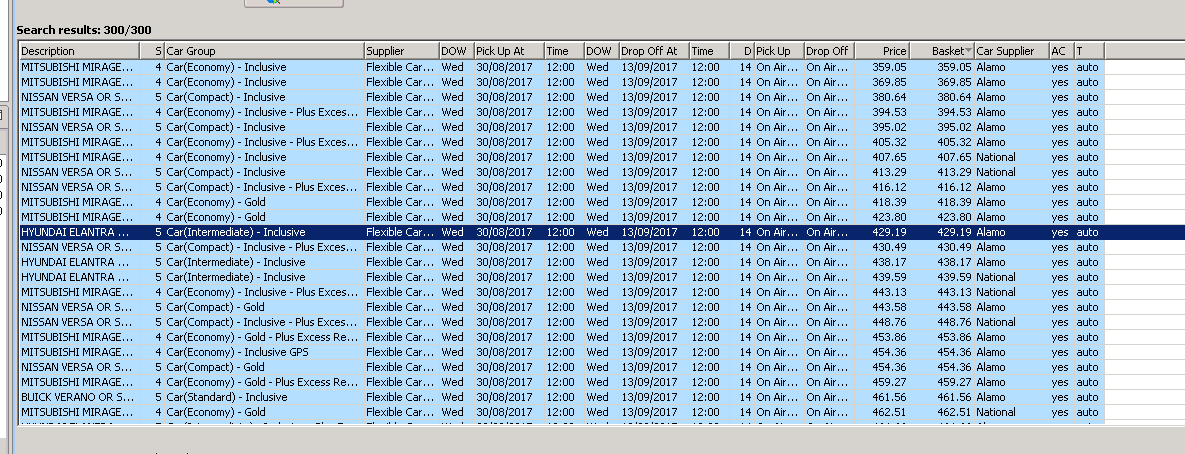Sort by the Price column header
The image size is (1185, 454).
[882, 51]
